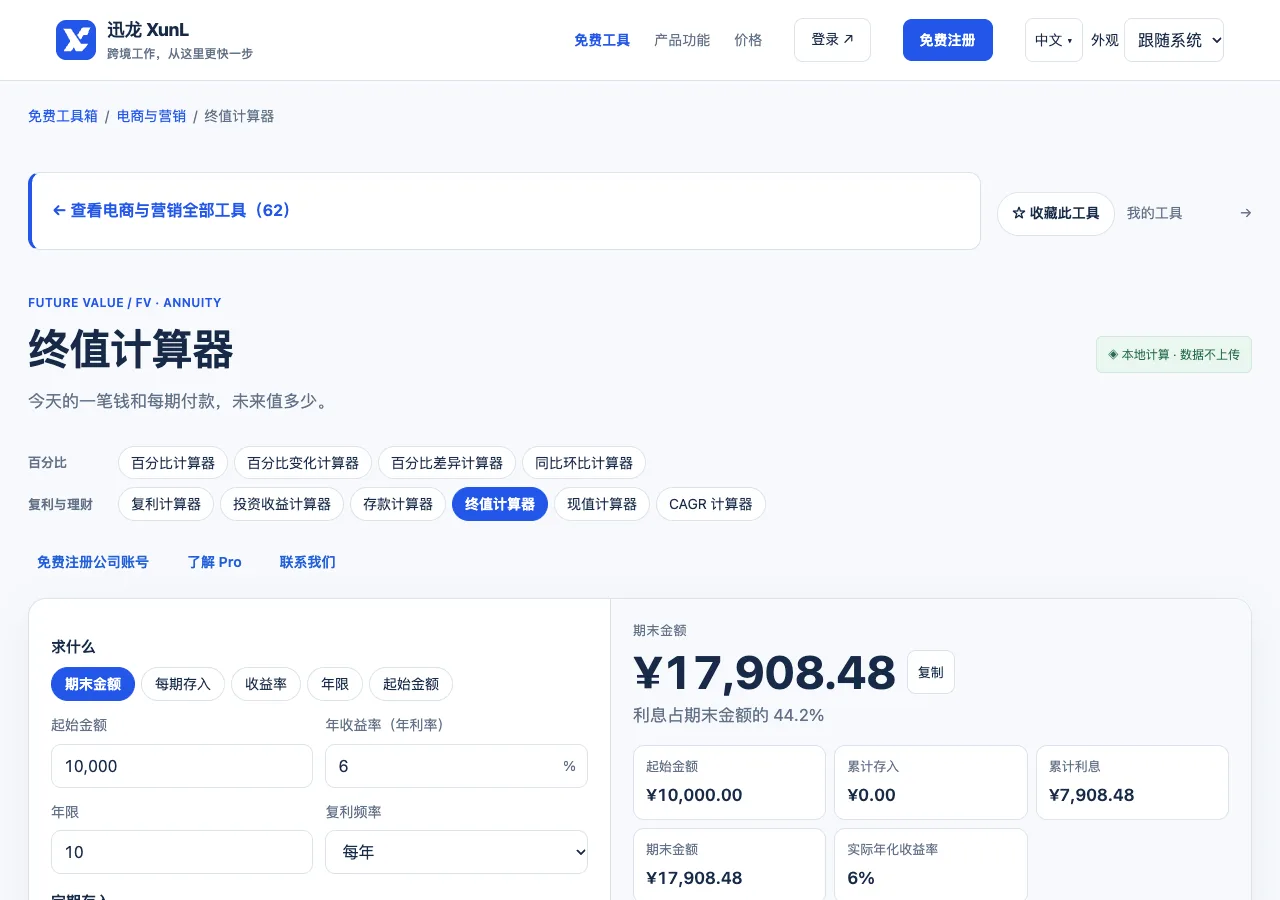
Task: Open 百分比计算器 tool
Action: [x=173, y=463]
